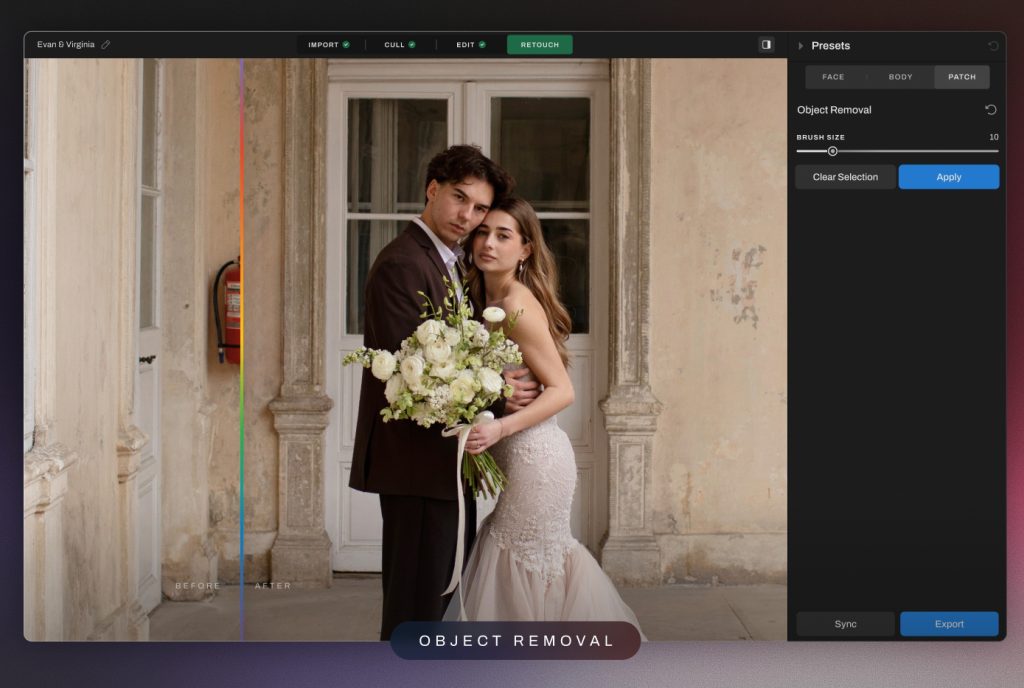Go to the Cull step
Image resolution: width=1024 pixels, height=688 pixels.
tap(400, 44)
